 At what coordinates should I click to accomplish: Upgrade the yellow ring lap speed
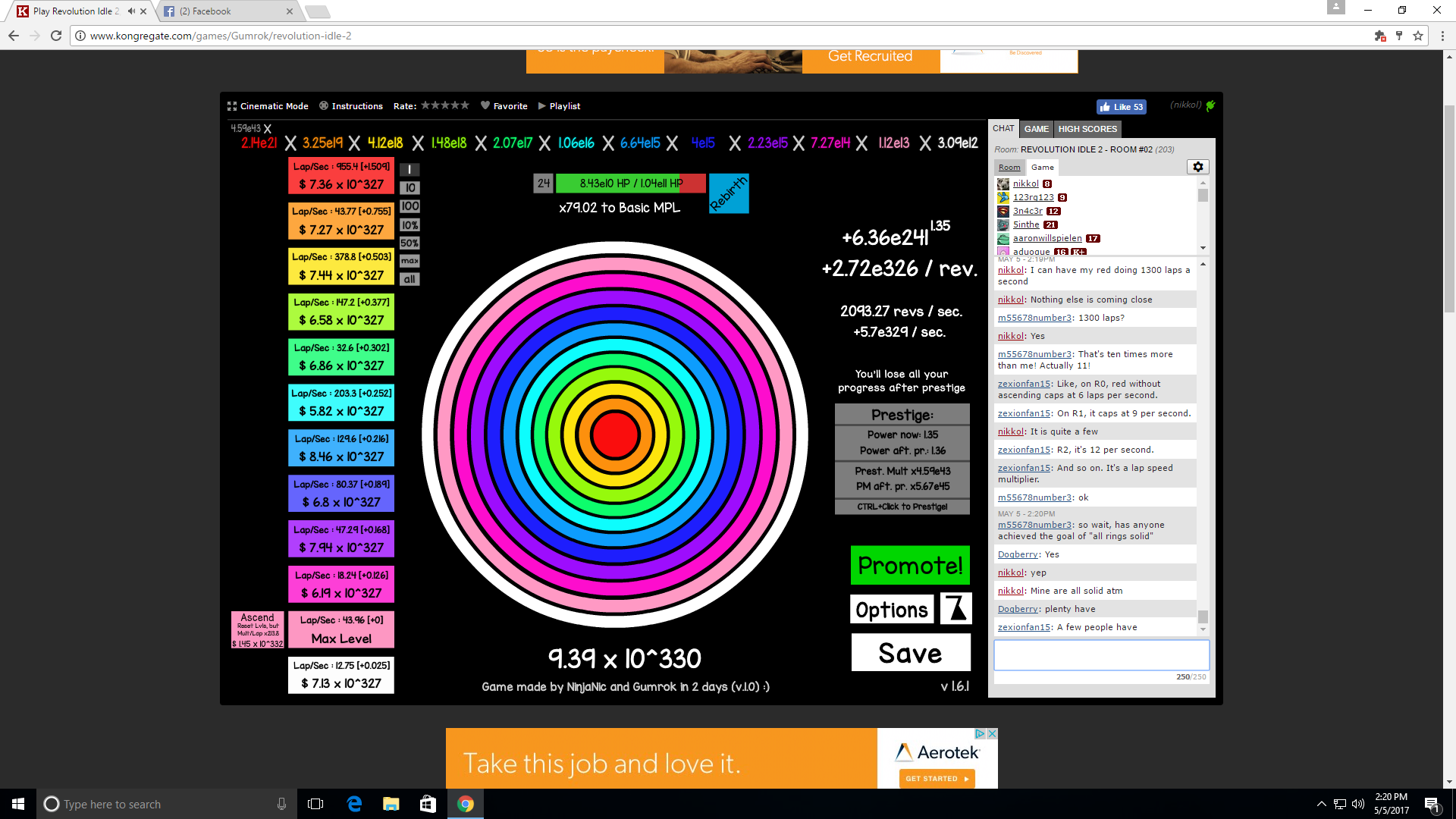click(341, 266)
